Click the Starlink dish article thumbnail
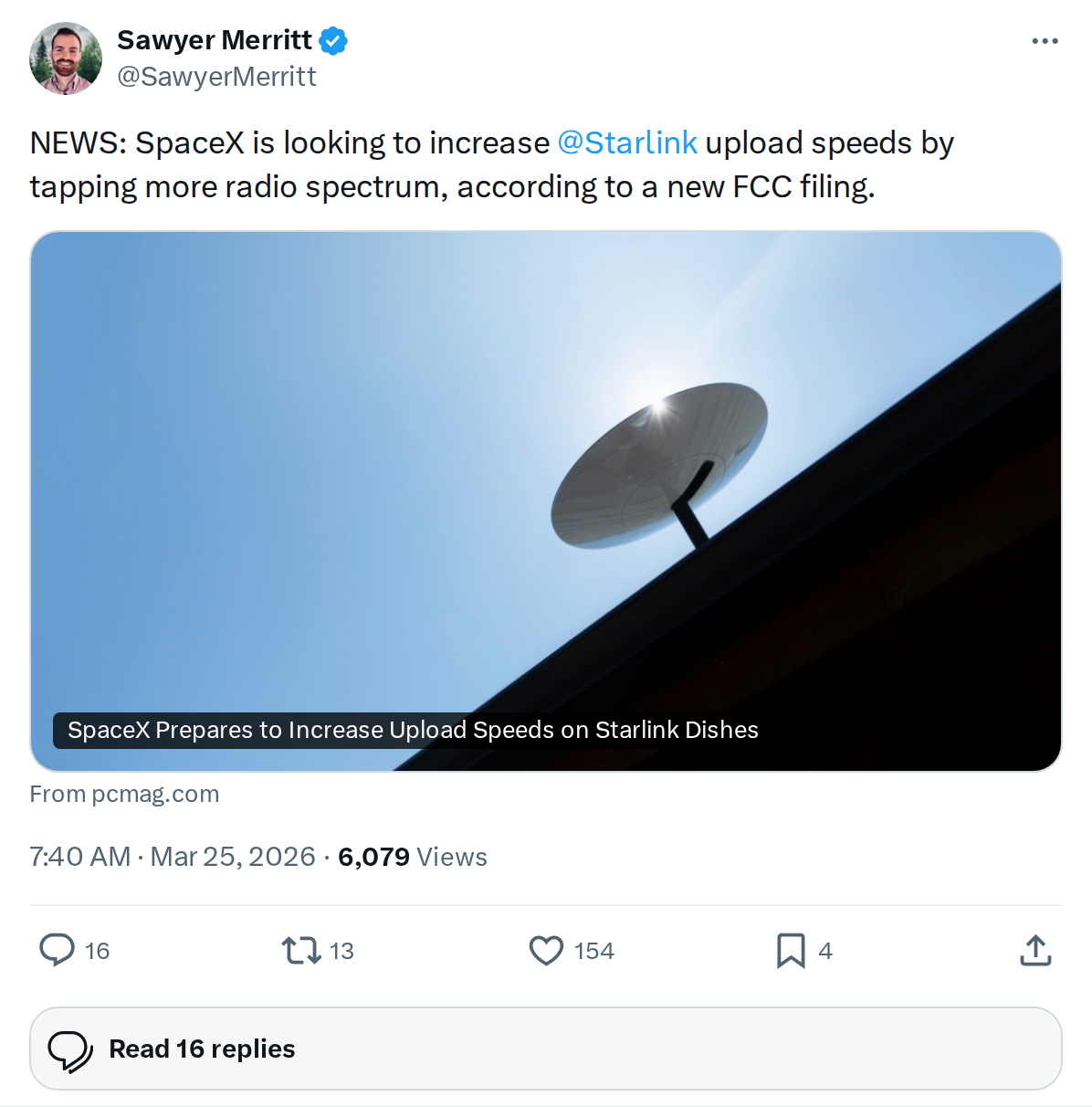Viewport: 1092px width, 1107px height. coord(546,475)
